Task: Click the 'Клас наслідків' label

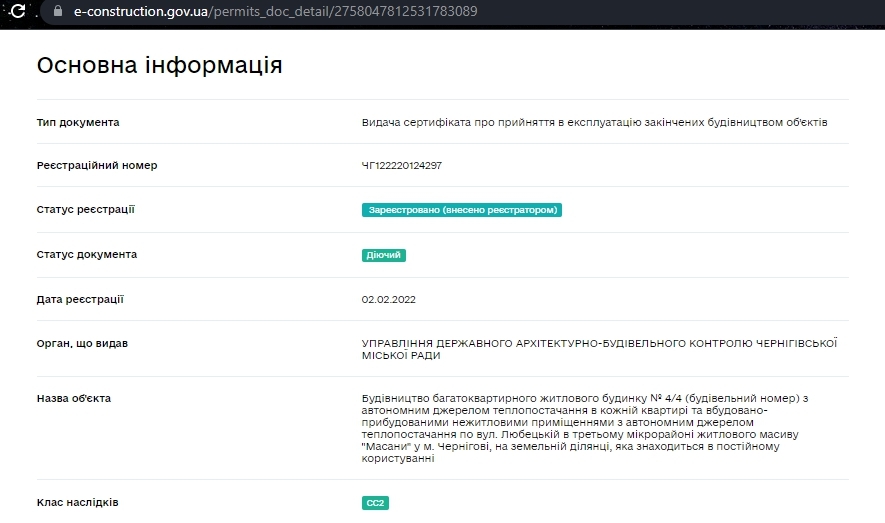Action: [77, 502]
